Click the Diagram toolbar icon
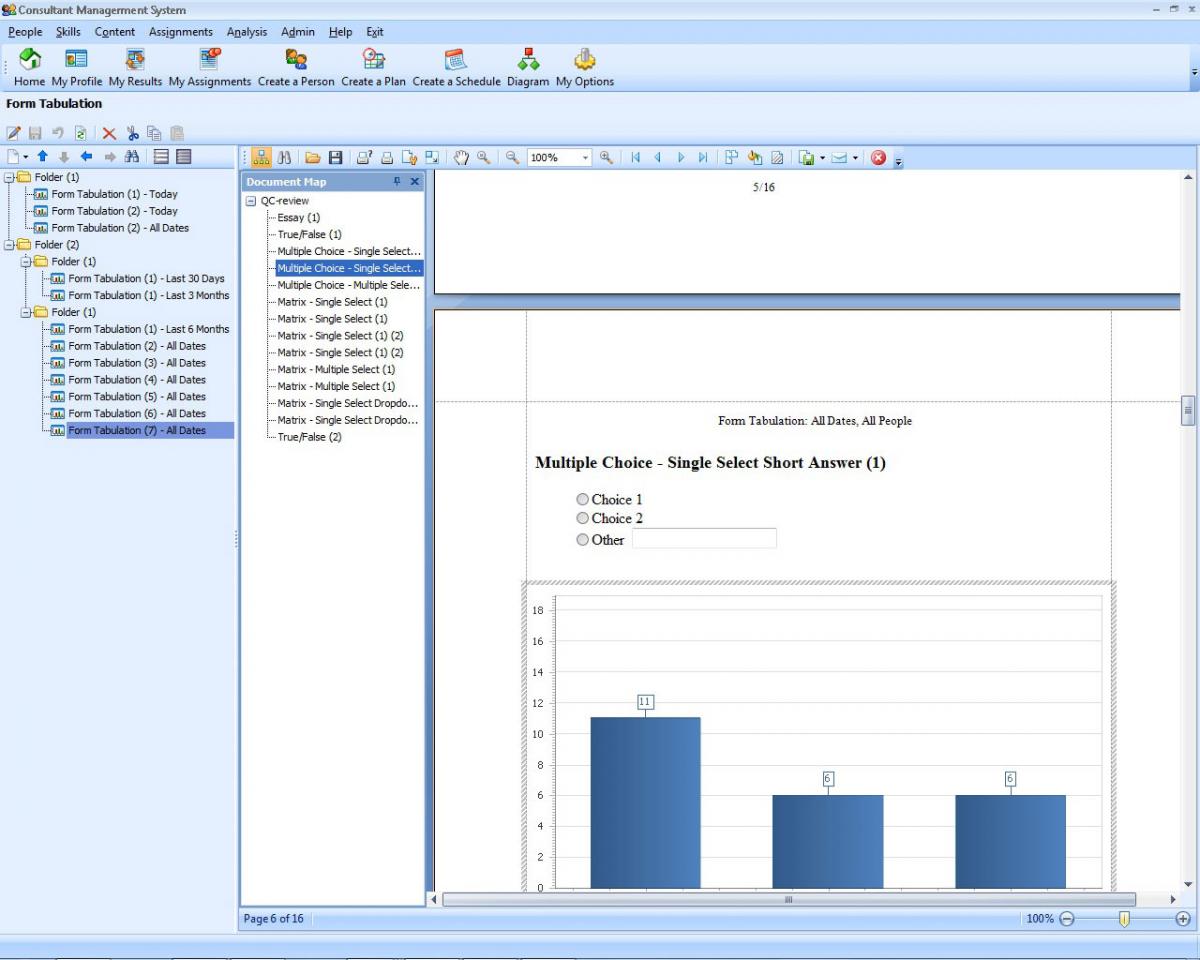Image resolution: width=1200 pixels, height=960 pixels. [x=528, y=60]
